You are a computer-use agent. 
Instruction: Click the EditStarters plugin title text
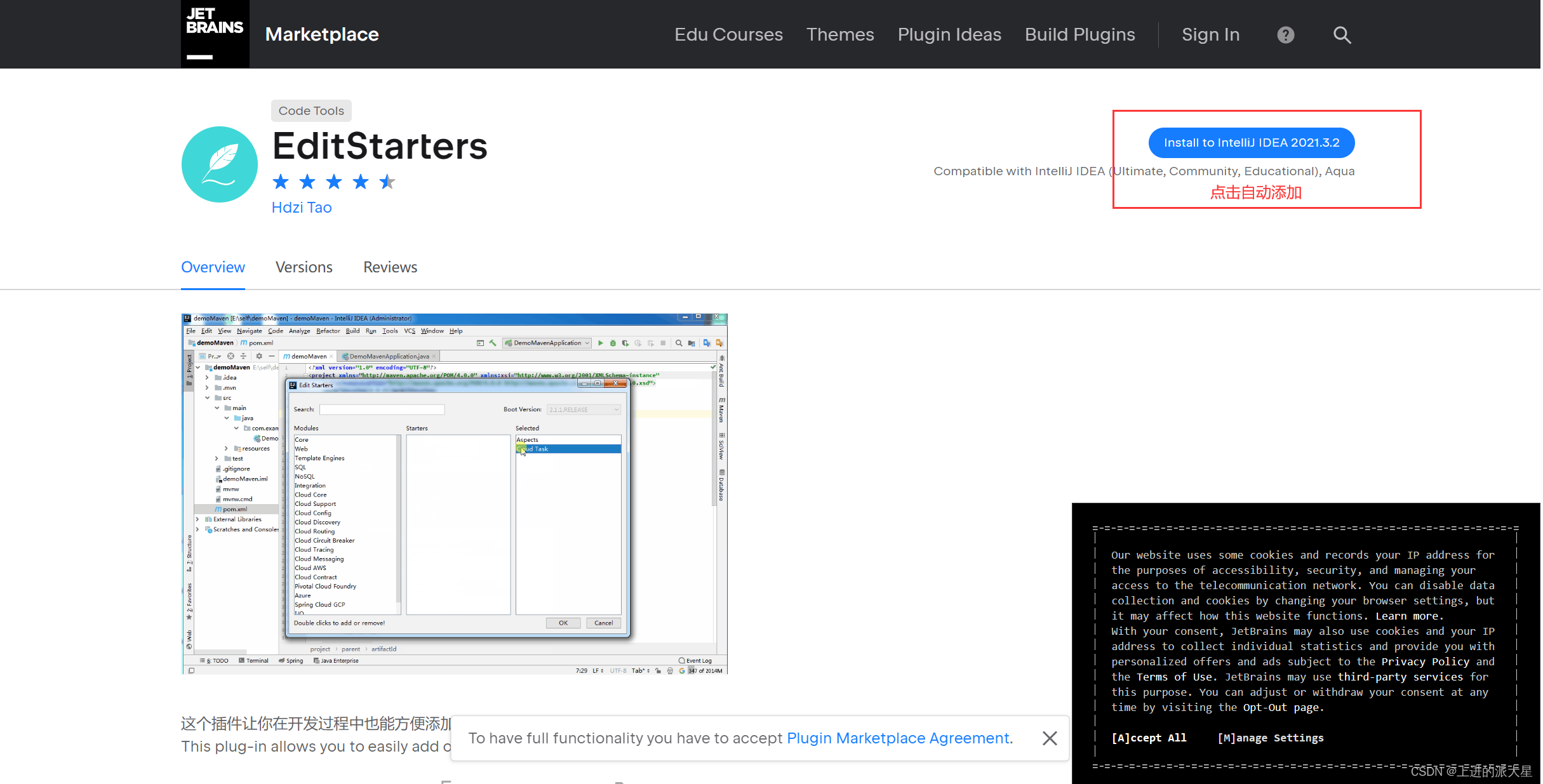point(380,146)
